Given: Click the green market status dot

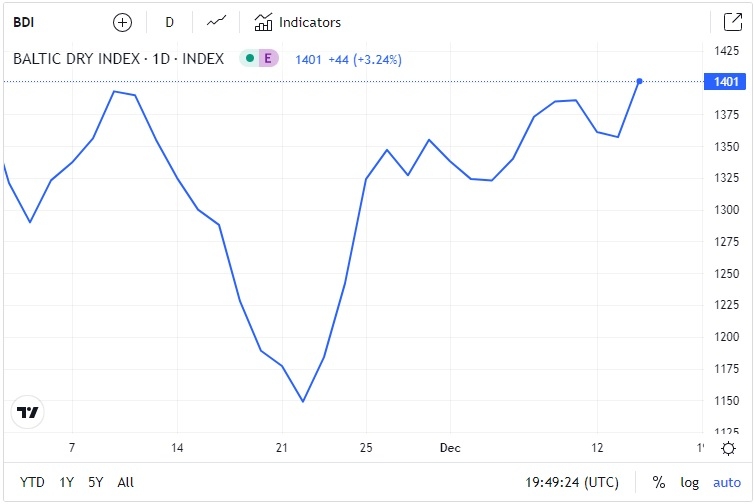Looking at the screenshot, I should click(249, 59).
